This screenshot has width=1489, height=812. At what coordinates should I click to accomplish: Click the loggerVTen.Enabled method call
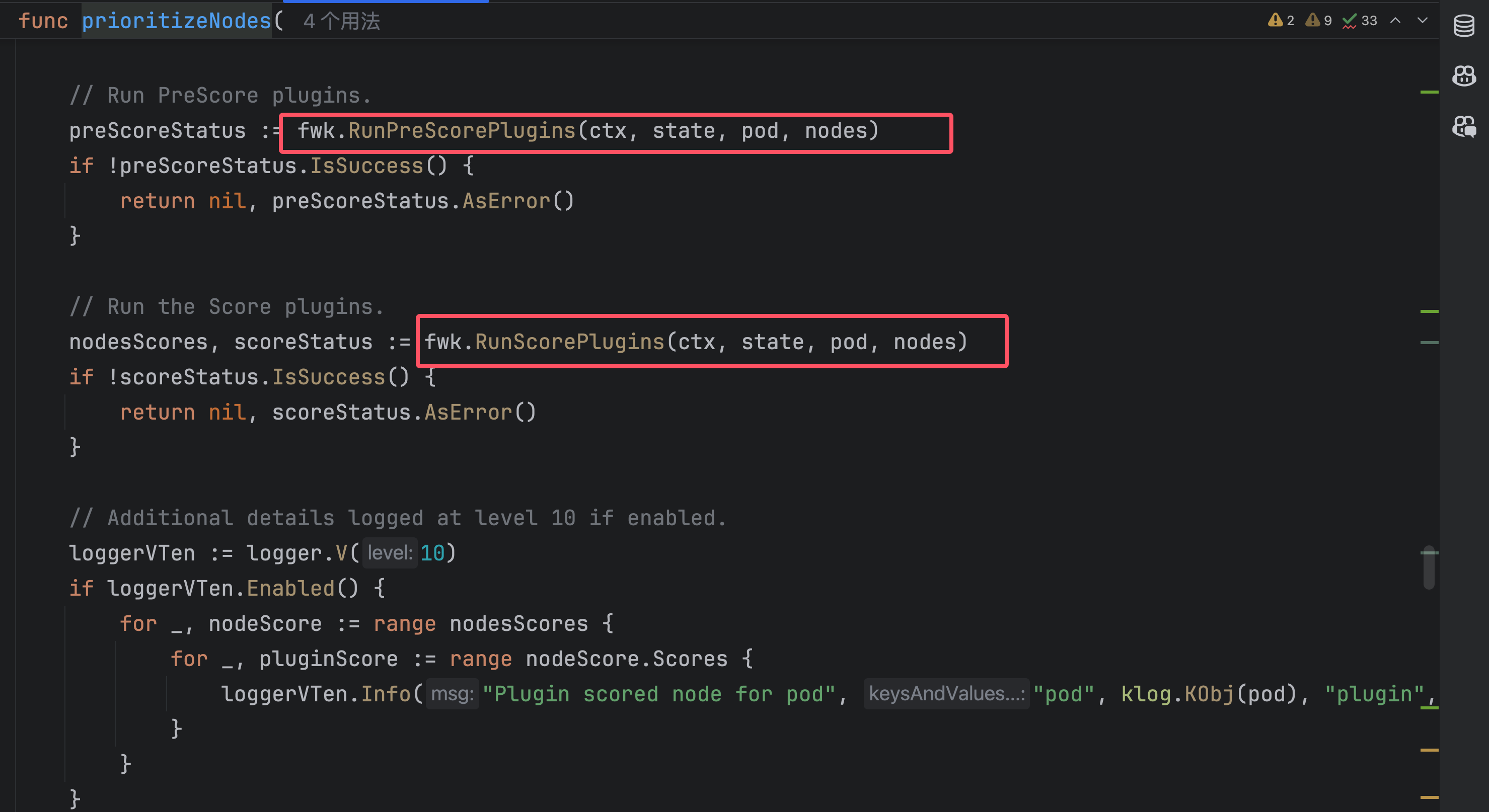(290, 589)
